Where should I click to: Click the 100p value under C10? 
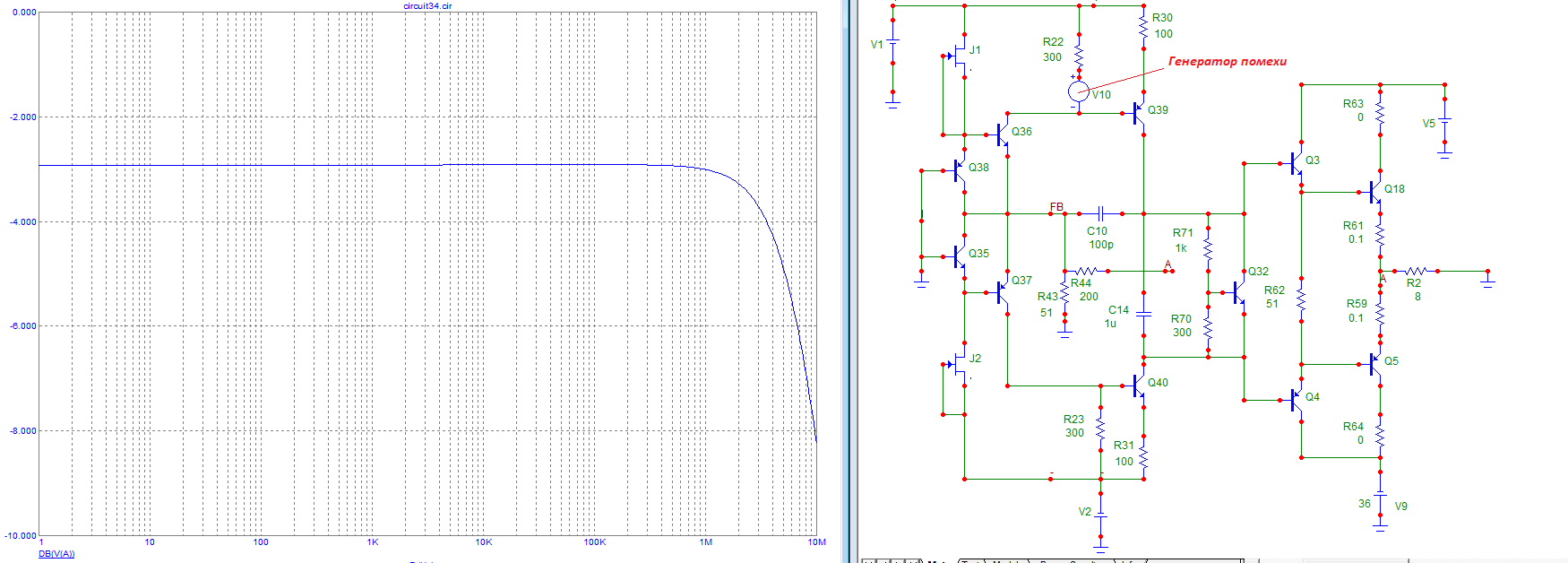(x=1101, y=245)
